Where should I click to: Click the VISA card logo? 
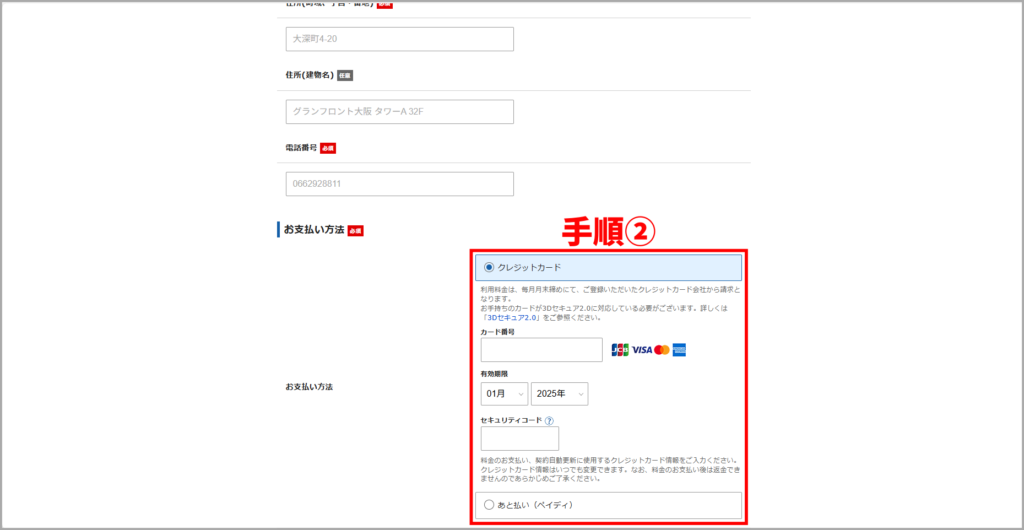click(642, 350)
